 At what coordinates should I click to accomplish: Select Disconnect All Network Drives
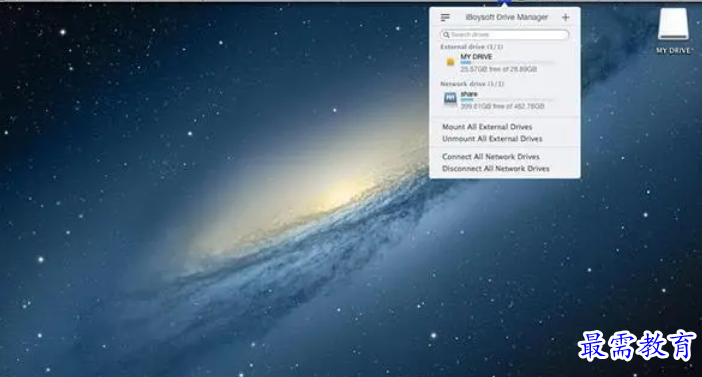[496, 169]
